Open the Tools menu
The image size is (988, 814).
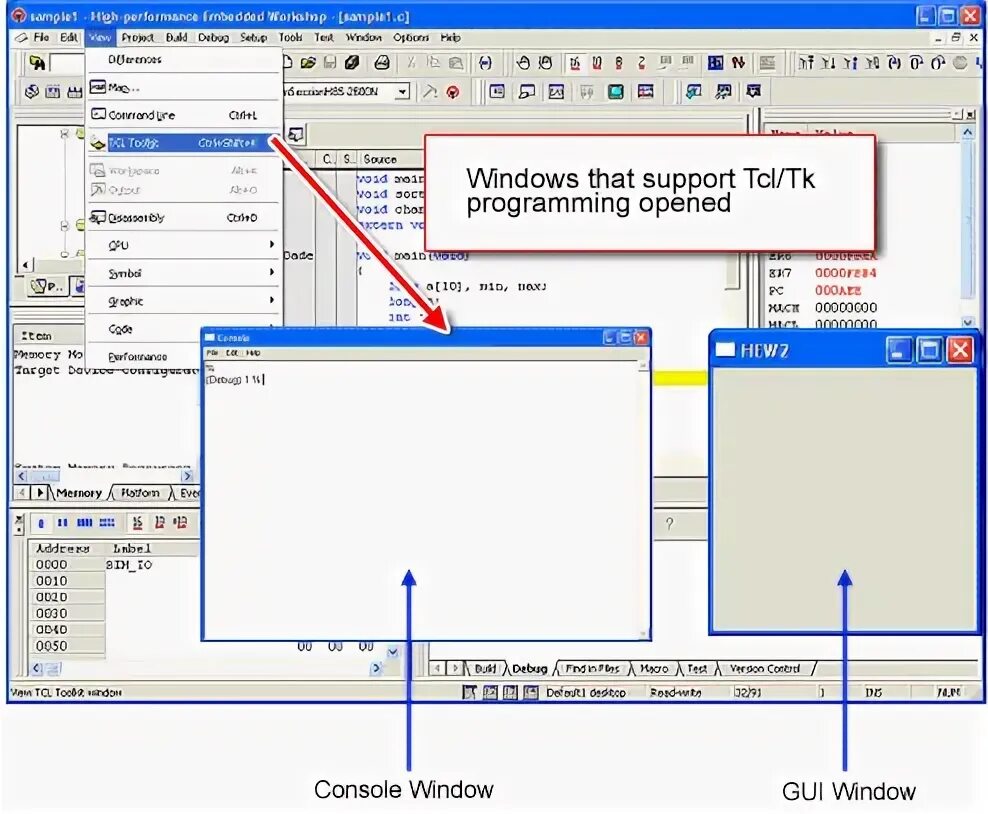click(x=290, y=38)
